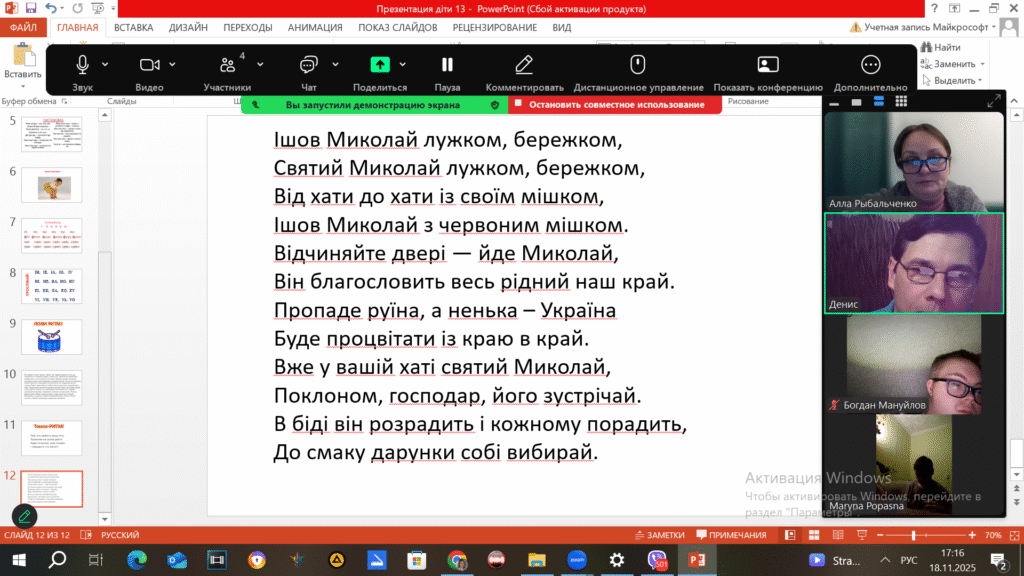Toggle ЗАМЕТКИ notes pane in status bar
The width and height of the screenshot is (1024, 576).
(x=659, y=535)
